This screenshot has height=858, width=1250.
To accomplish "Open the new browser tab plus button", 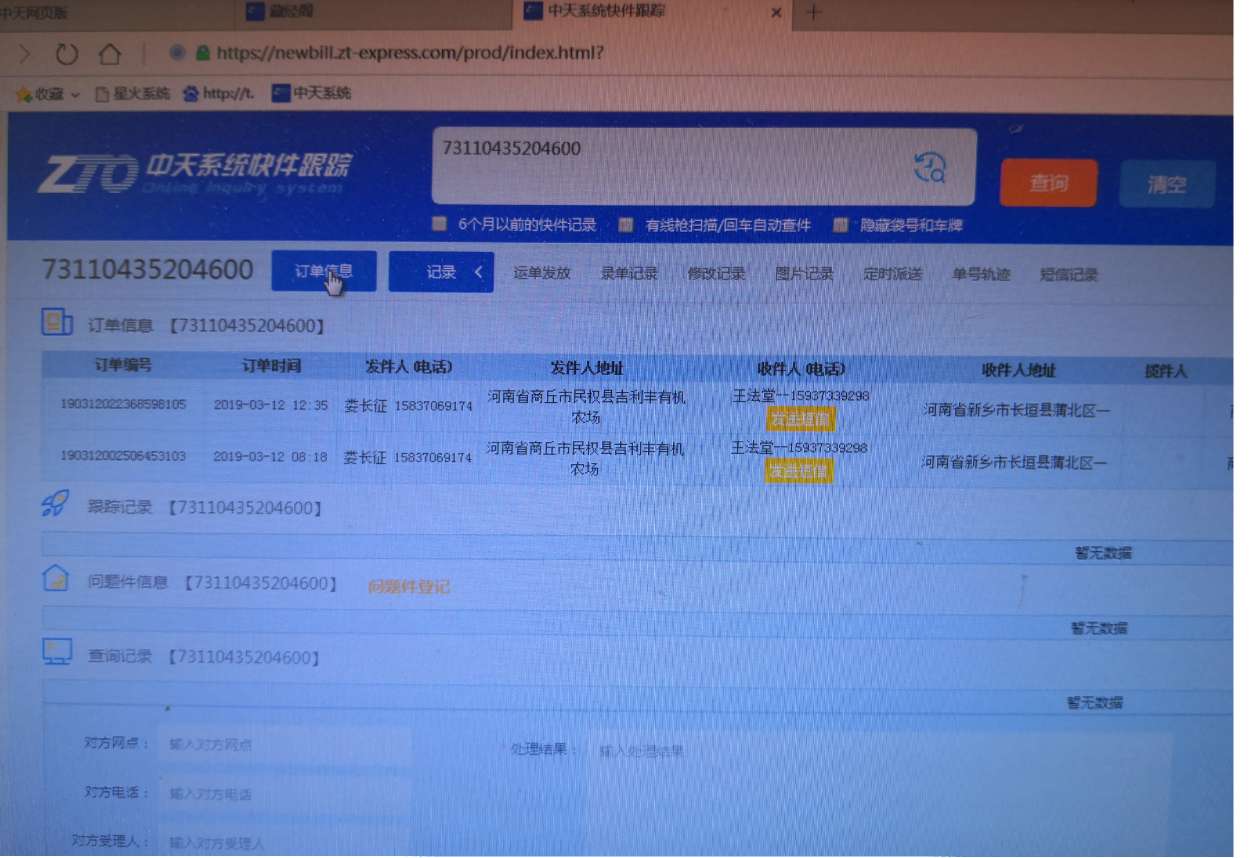I will (x=813, y=12).
